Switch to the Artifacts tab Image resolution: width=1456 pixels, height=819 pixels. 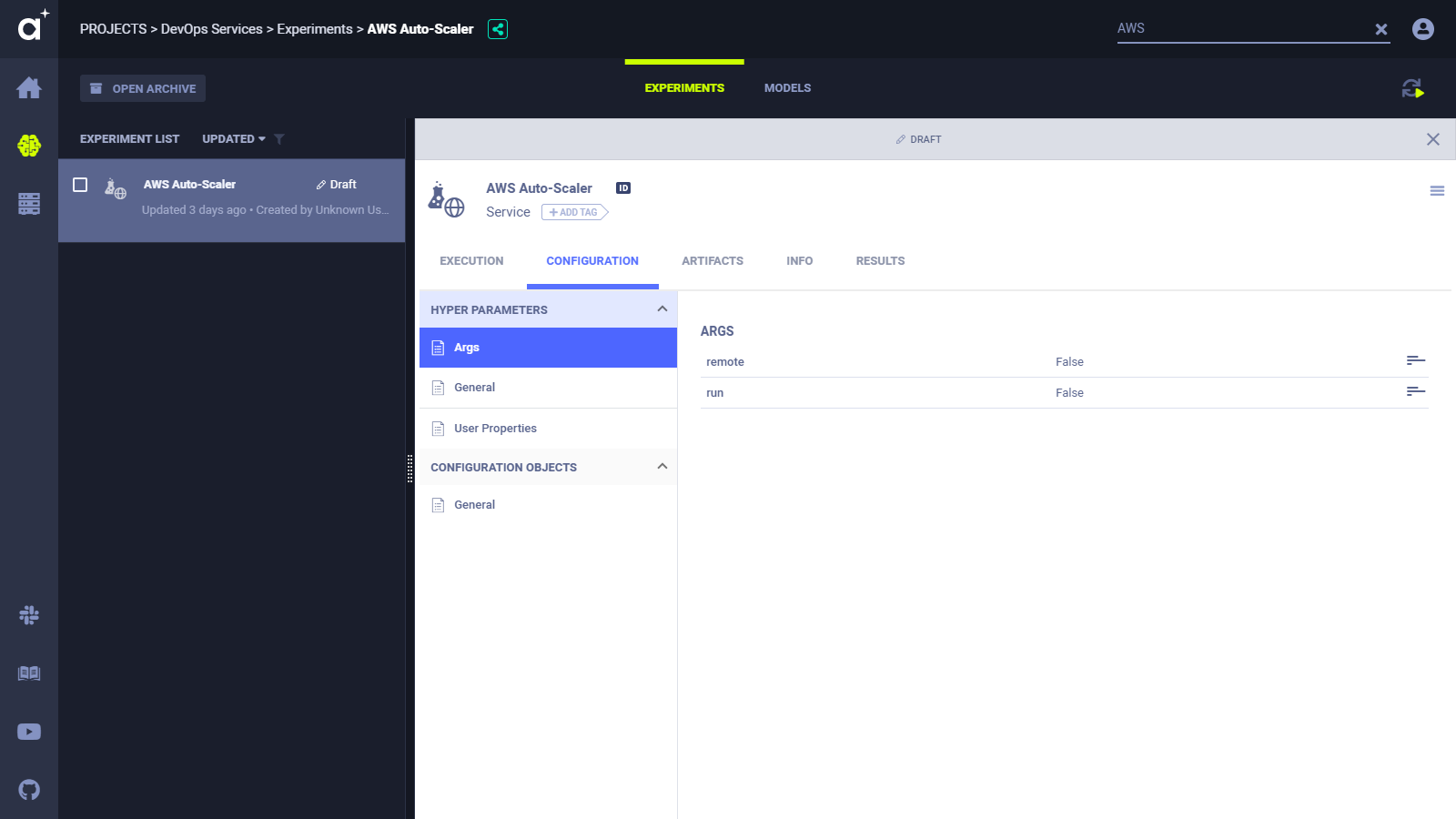tap(713, 261)
